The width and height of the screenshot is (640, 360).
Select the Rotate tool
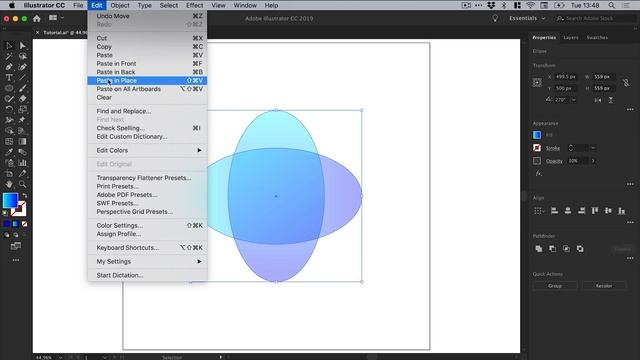9,109
